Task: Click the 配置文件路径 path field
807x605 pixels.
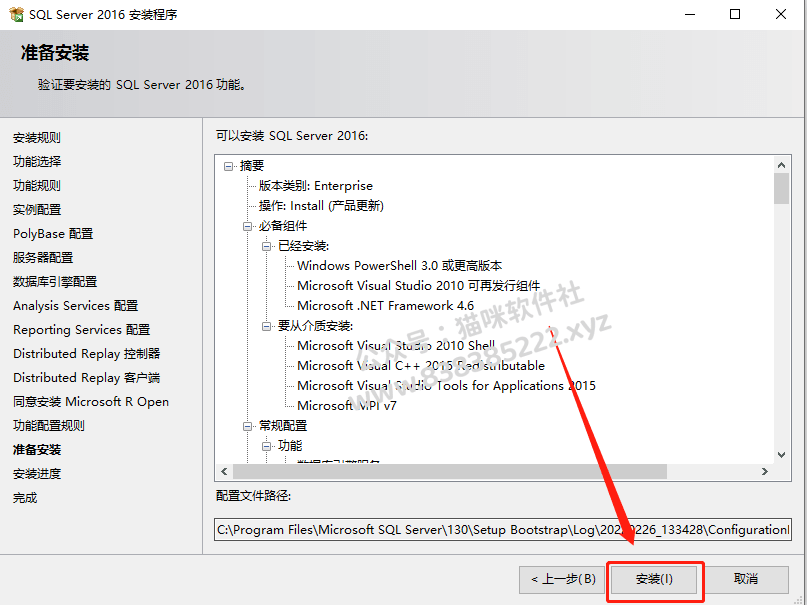Action: [503, 529]
